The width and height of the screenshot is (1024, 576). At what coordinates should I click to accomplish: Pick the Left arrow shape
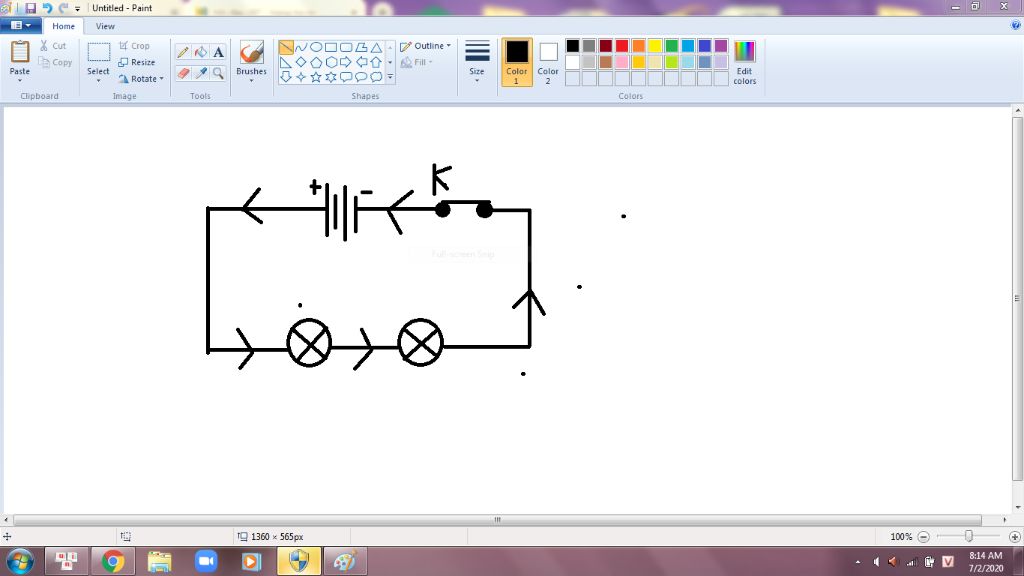pos(360,63)
